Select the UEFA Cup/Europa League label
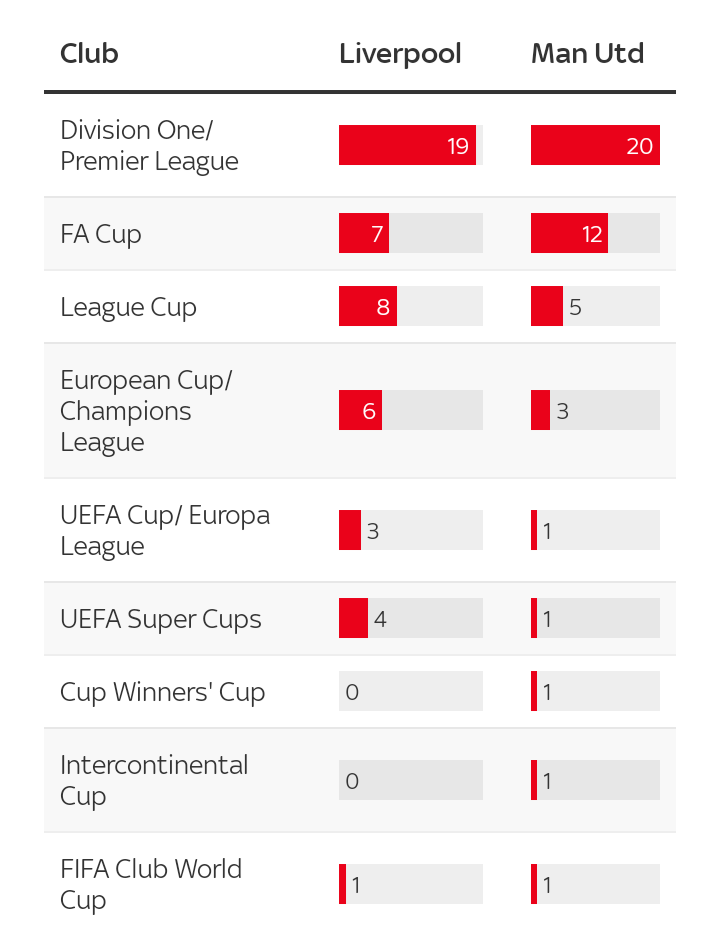 click(165, 530)
